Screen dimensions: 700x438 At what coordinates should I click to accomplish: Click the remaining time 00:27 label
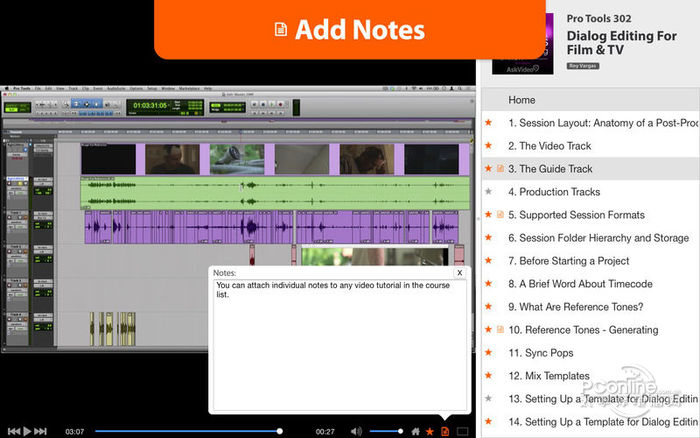click(x=325, y=432)
